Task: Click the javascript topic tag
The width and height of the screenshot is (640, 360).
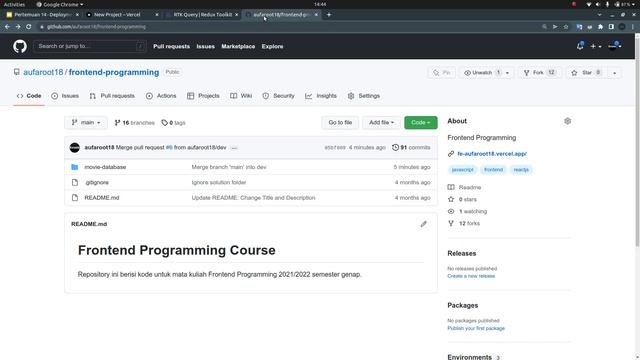Action: [x=462, y=170]
